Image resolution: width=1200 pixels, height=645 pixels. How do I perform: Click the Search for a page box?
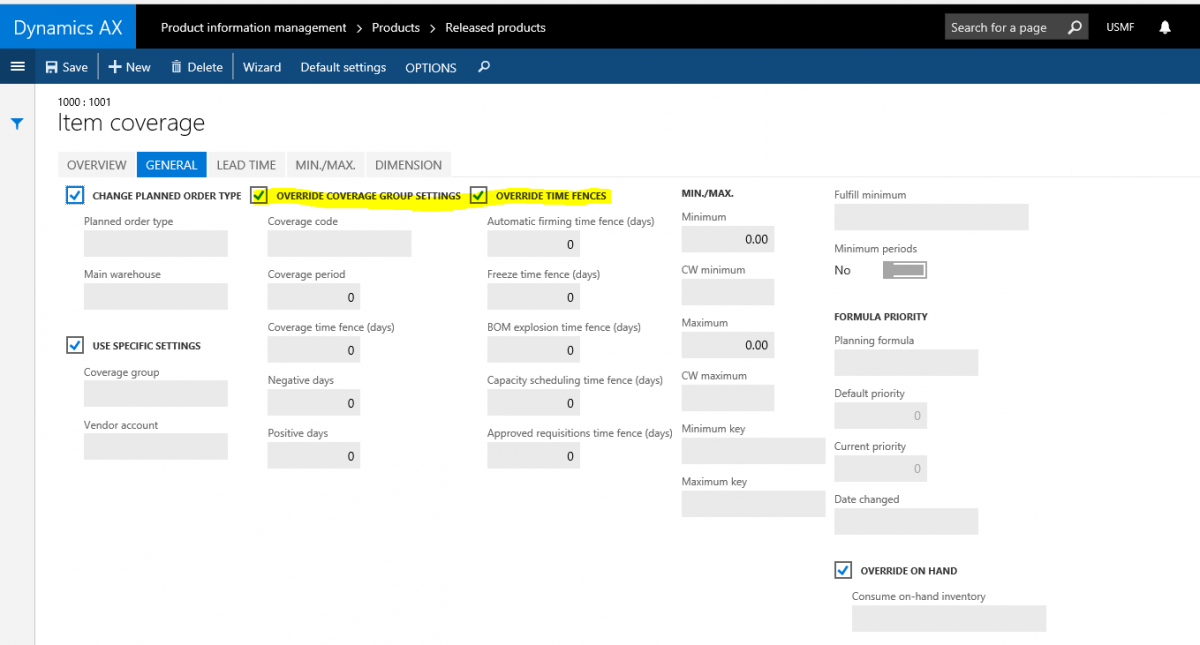1006,27
